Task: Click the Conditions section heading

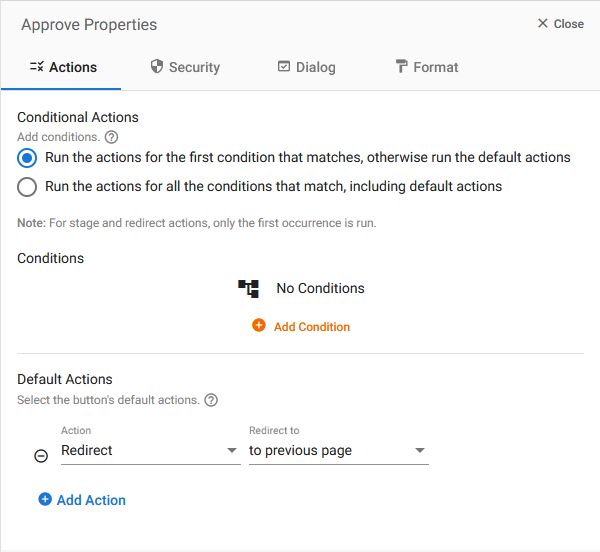Action: 51,258
